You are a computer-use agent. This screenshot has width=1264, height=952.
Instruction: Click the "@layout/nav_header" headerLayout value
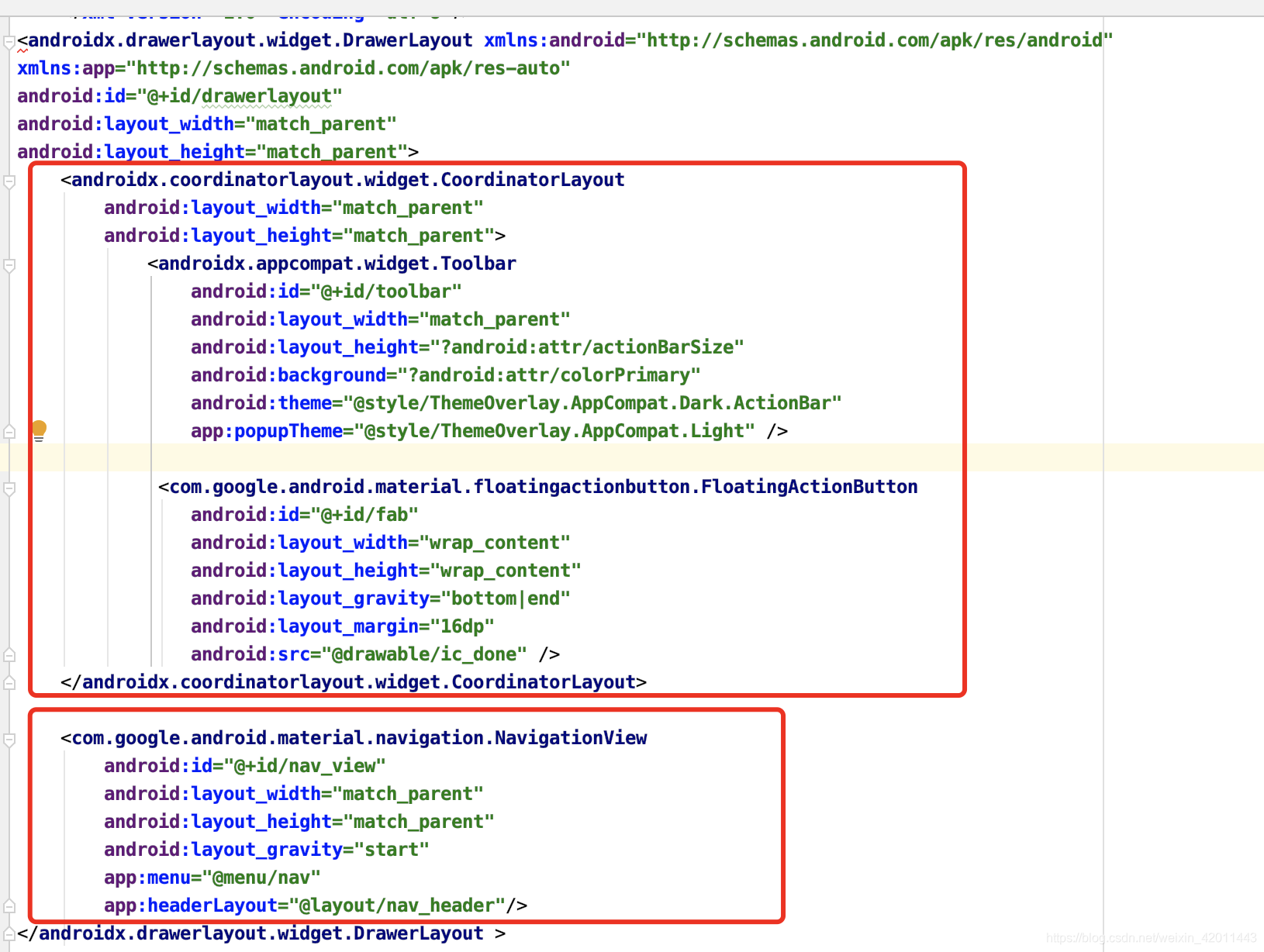pos(397,905)
